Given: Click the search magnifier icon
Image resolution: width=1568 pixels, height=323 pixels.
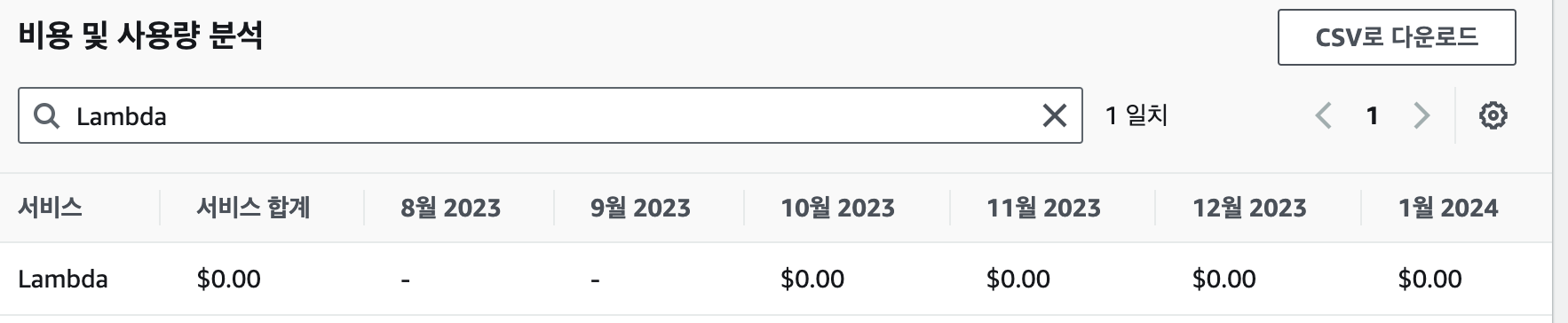Looking at the screenshot, I should [x=46, y=115].
